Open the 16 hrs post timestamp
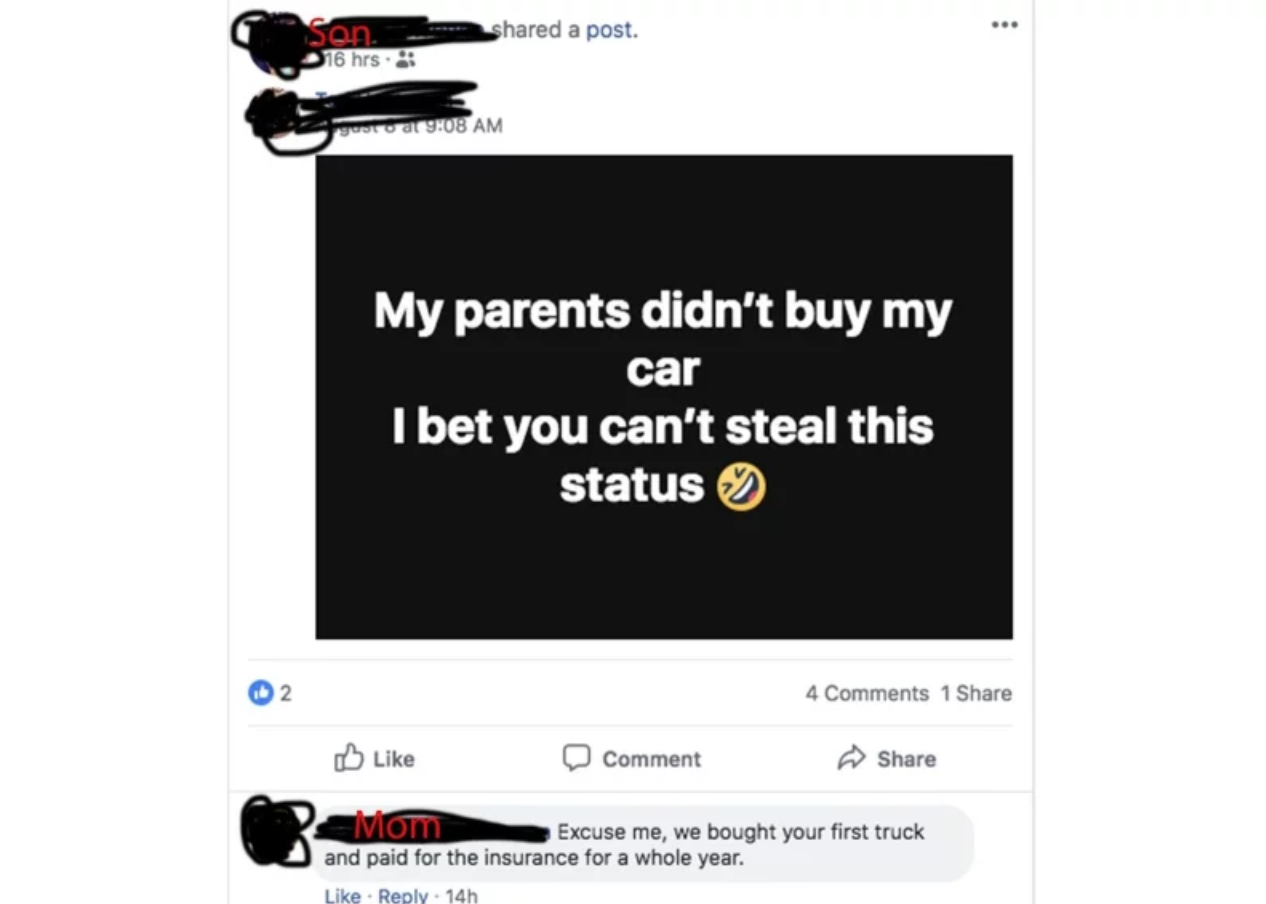1266x904 pixels. click(352, 60)
